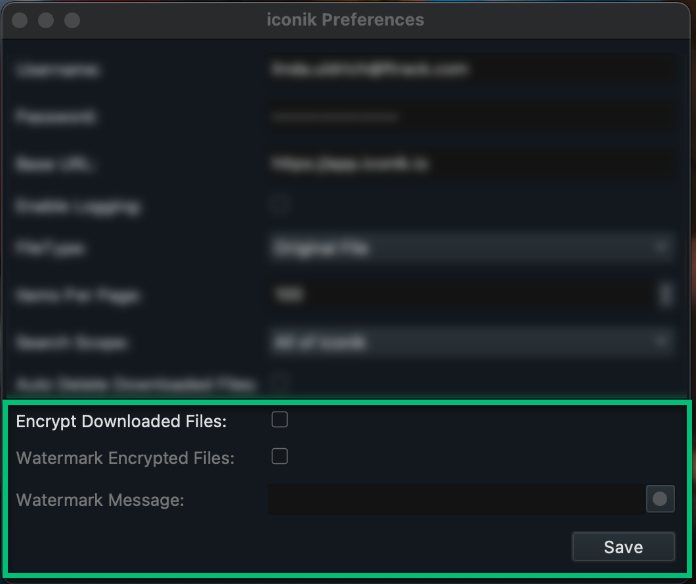The image size is (697, 584).
Task: Click into the Base URL field
Action: [471, 164]
